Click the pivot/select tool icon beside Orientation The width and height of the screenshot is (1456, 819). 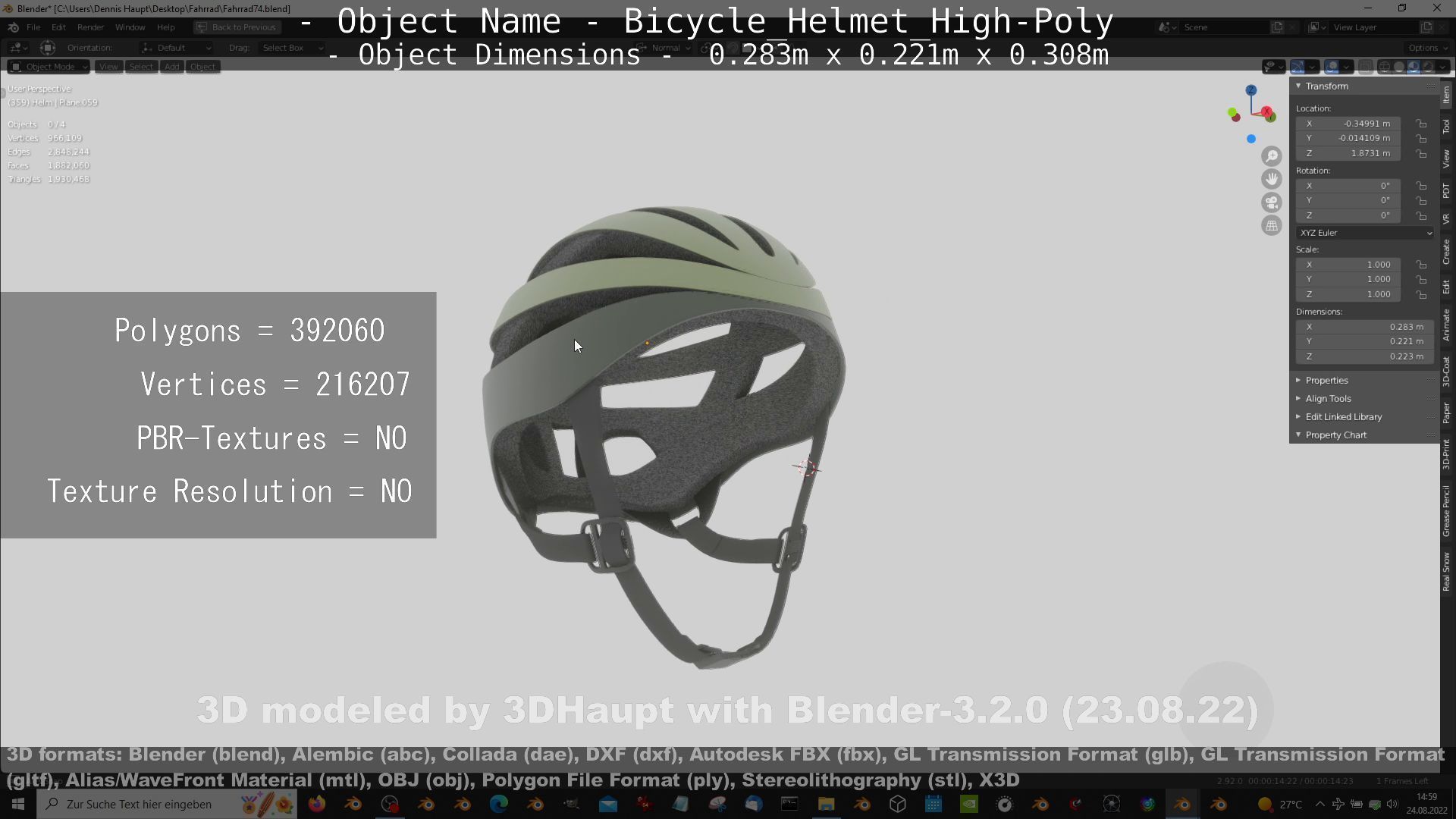pyautogui.click(x=47, y=48)
